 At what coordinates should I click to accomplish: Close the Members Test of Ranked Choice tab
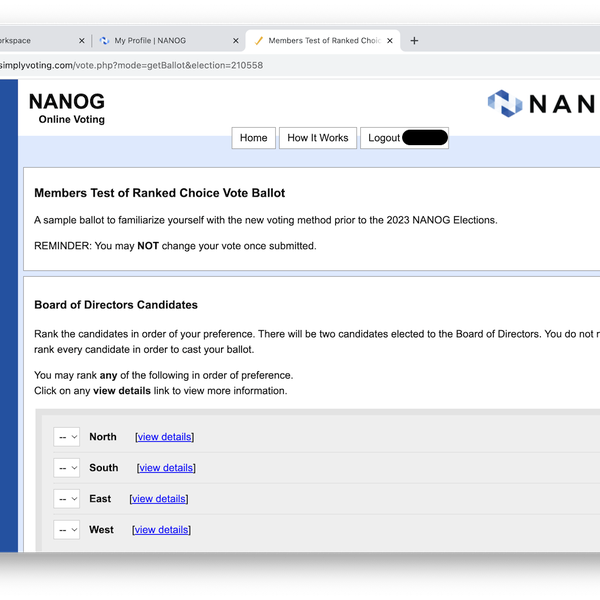390,41
